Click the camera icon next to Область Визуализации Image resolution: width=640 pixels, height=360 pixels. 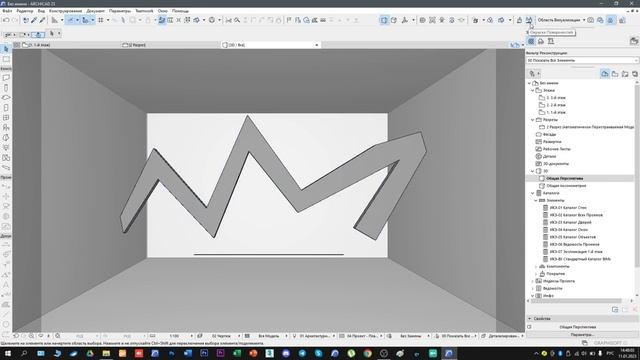(591, 20)
